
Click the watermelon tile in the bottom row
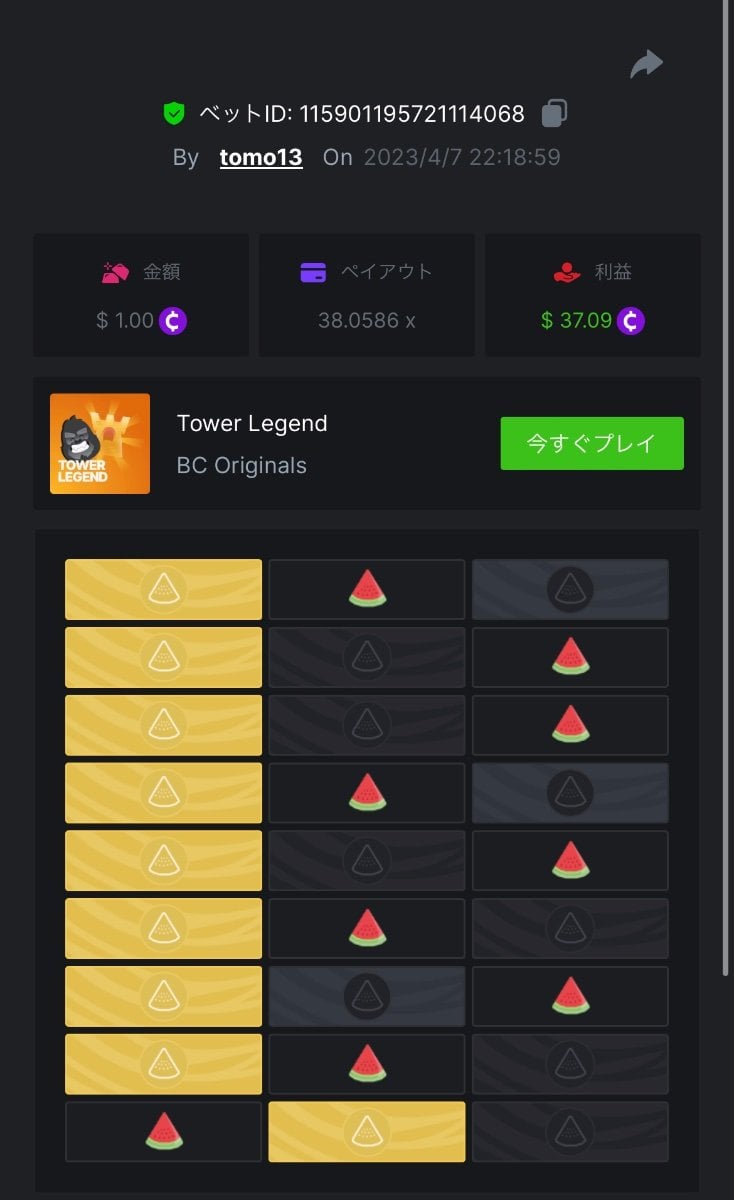coord(164,1132)
